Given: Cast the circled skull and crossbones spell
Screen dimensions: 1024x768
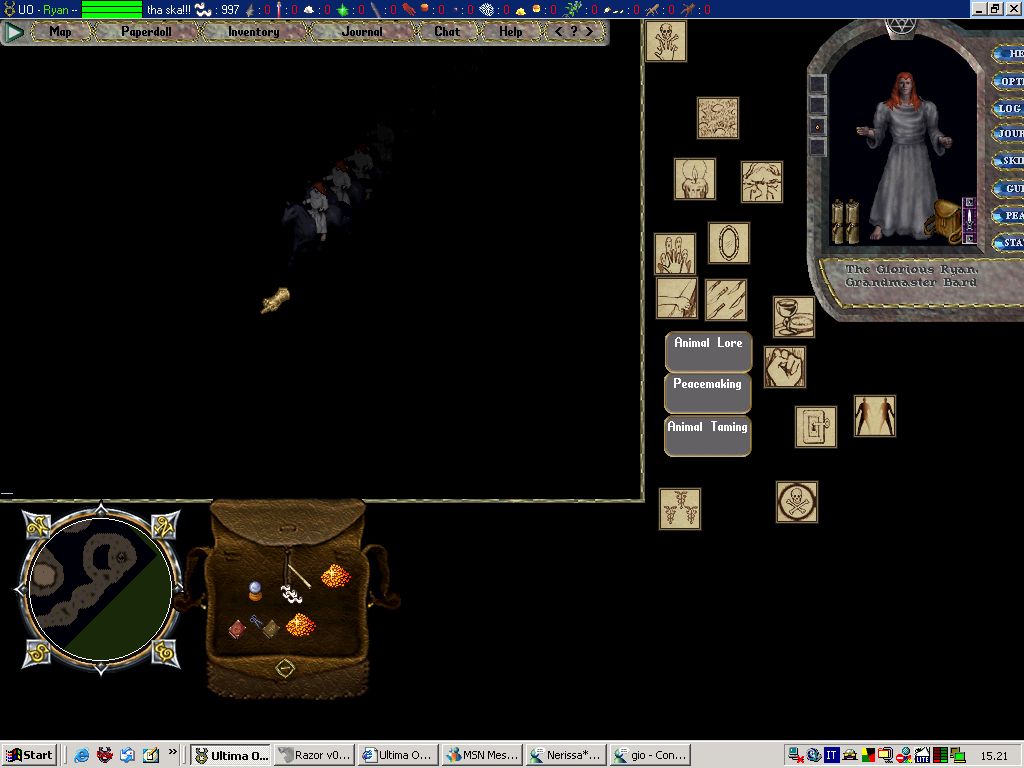Looking at the screenshot, I should (797, 502).
